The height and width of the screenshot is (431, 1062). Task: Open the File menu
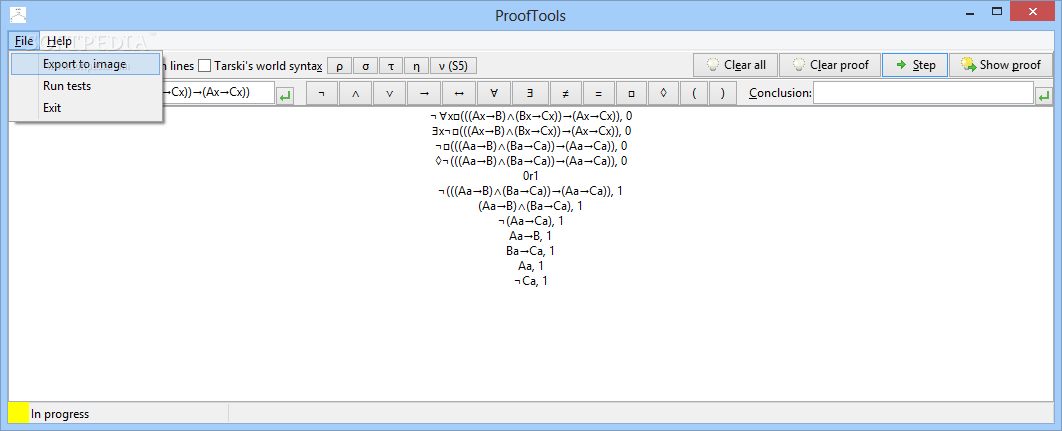[x=24, y=41]
